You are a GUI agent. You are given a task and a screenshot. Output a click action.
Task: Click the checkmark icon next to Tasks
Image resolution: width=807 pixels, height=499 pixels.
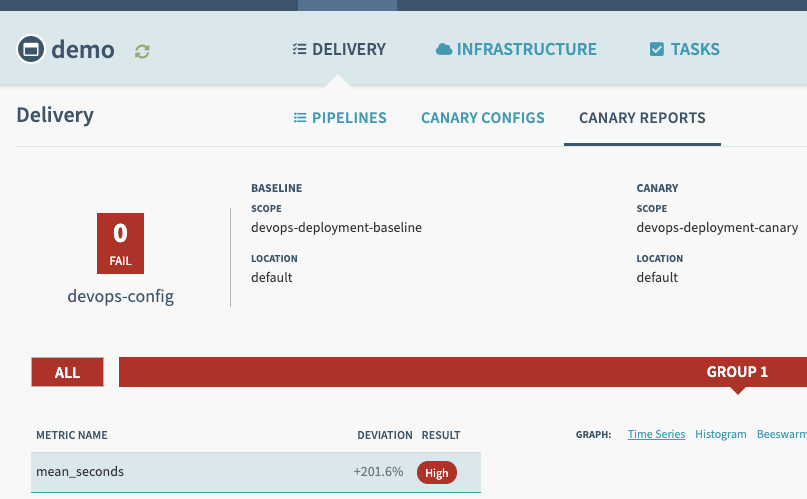pos(657,49)
